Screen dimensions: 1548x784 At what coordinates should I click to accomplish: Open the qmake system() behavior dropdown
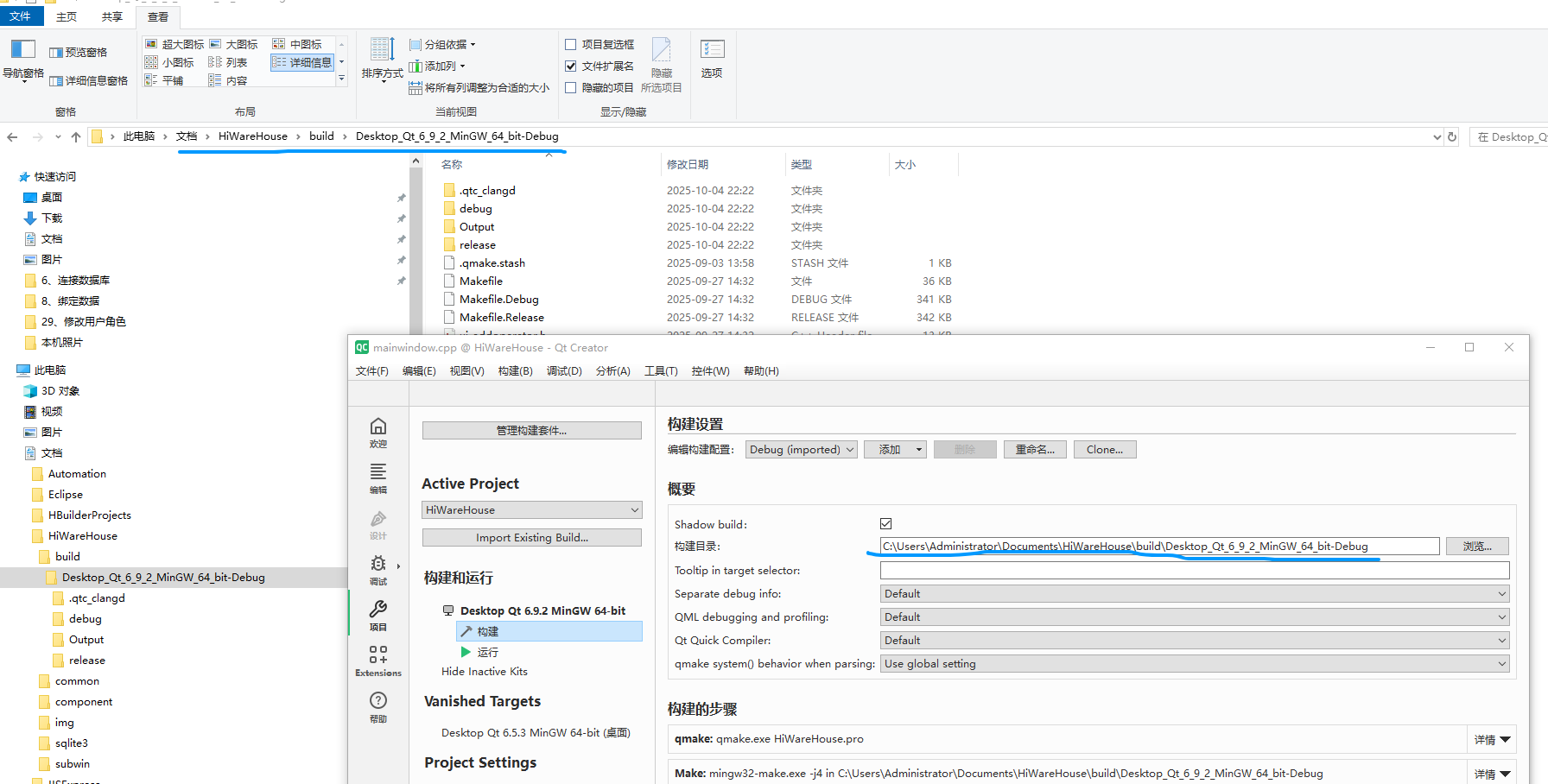click(1195, 663)
